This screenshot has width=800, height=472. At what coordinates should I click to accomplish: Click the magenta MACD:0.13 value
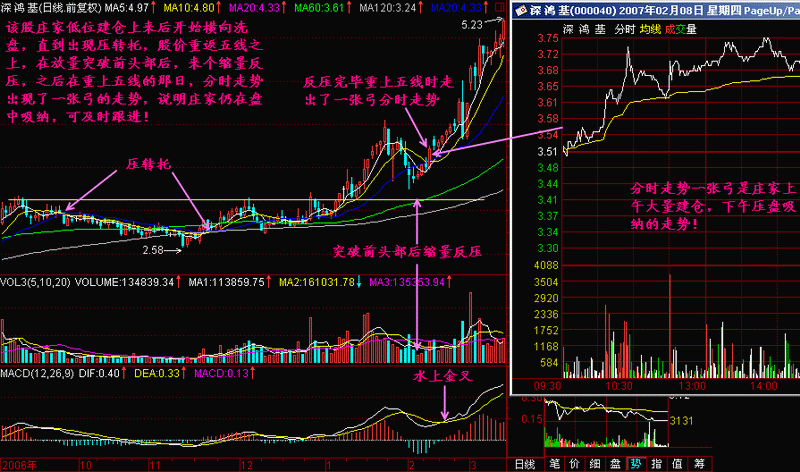point(221,374)
